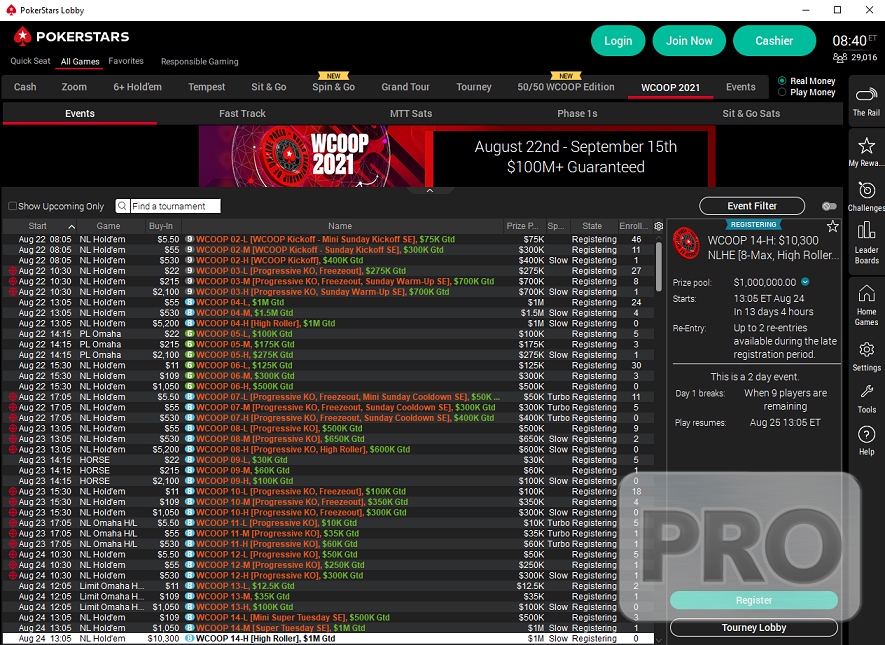
Task: Select the Play Money radio option
Action: [782, 92]
